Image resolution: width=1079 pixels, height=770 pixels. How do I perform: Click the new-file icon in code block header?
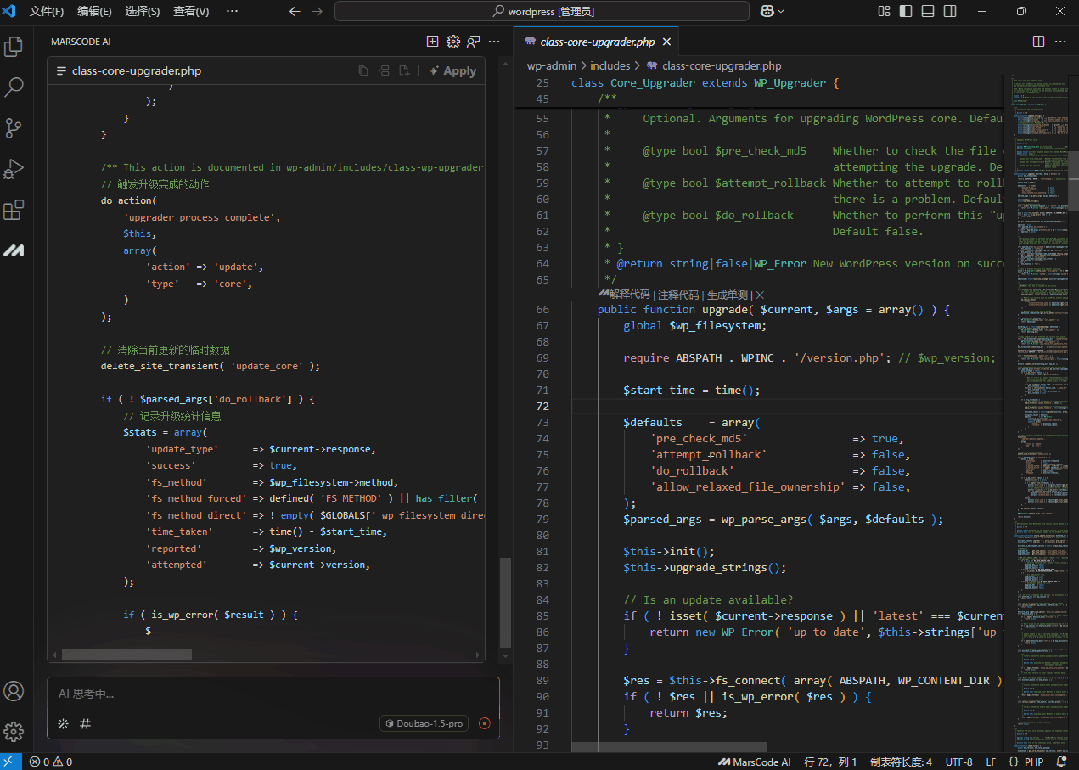tap(405, 71)
